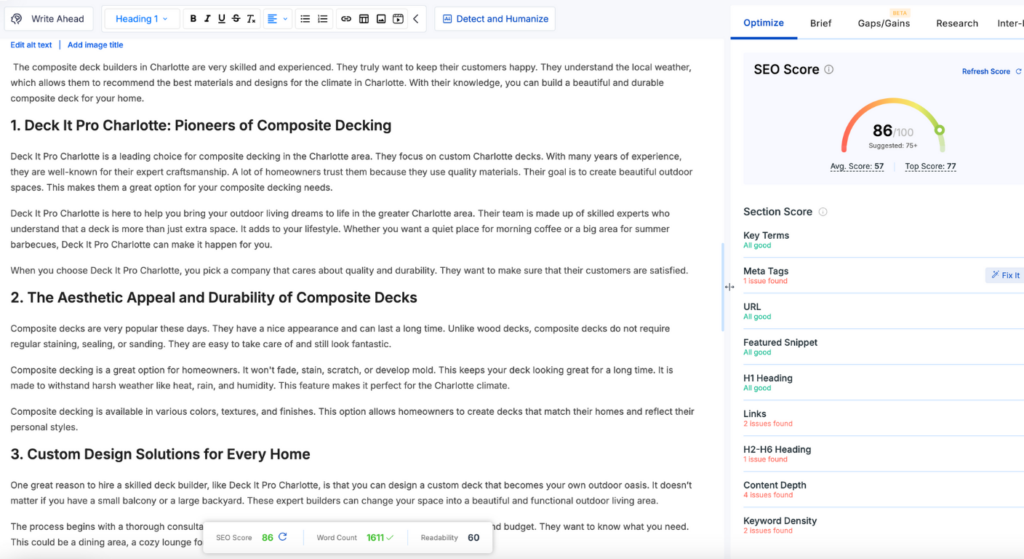Click heading 'Custom Design Solutions for Every Home'
The width and height of the screenshot is (1024, 559).
click(161, 454)
